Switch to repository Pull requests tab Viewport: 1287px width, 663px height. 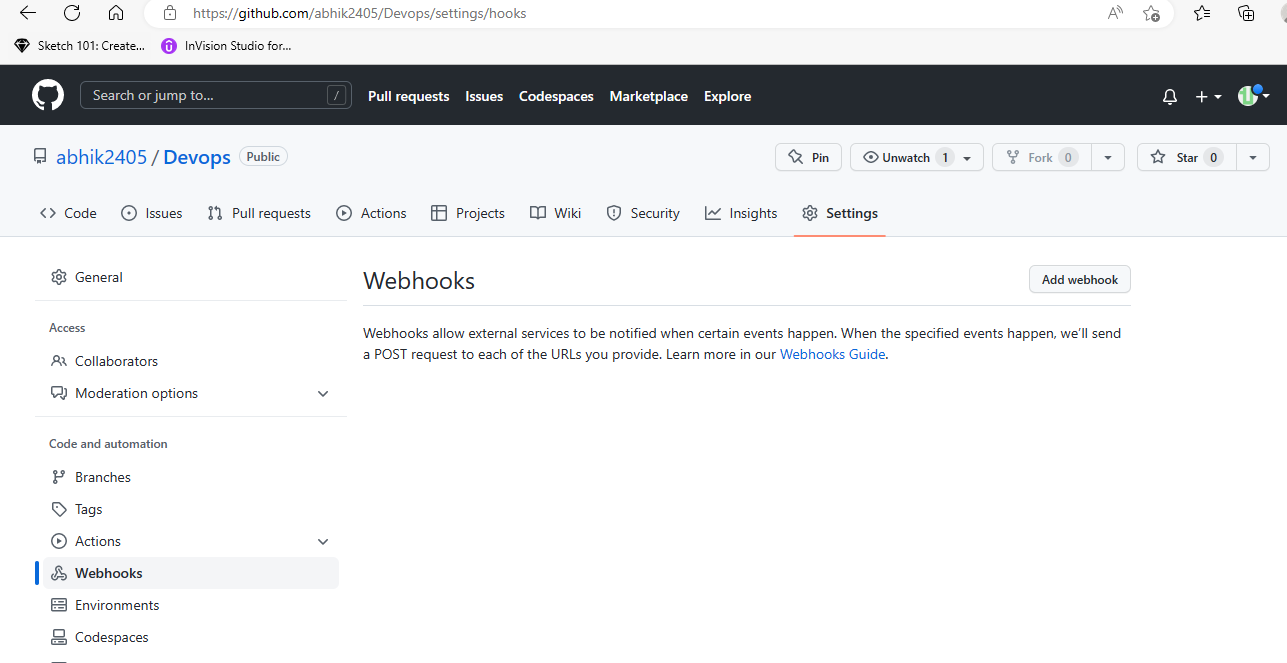(259, 213)
